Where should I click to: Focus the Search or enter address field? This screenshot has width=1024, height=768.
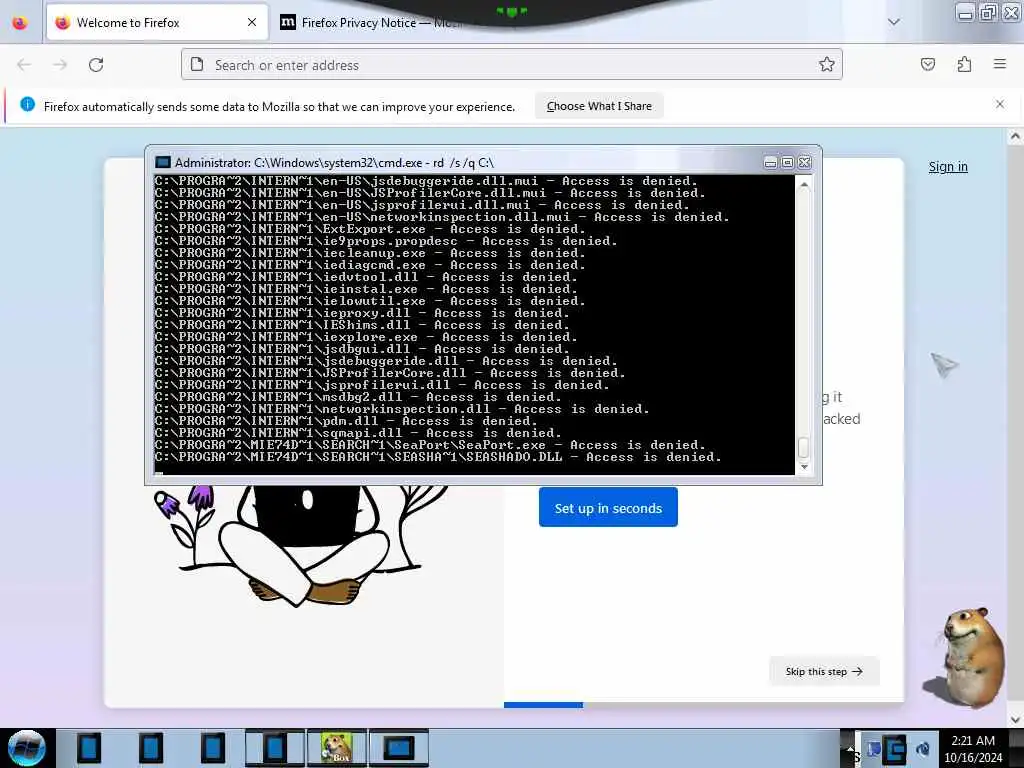pyautogui.click(x=511, y=65)
